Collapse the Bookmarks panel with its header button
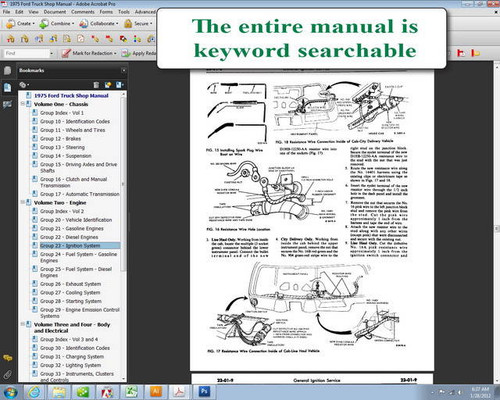The height and width of the screenshot is (400, 500). (124, 70)
